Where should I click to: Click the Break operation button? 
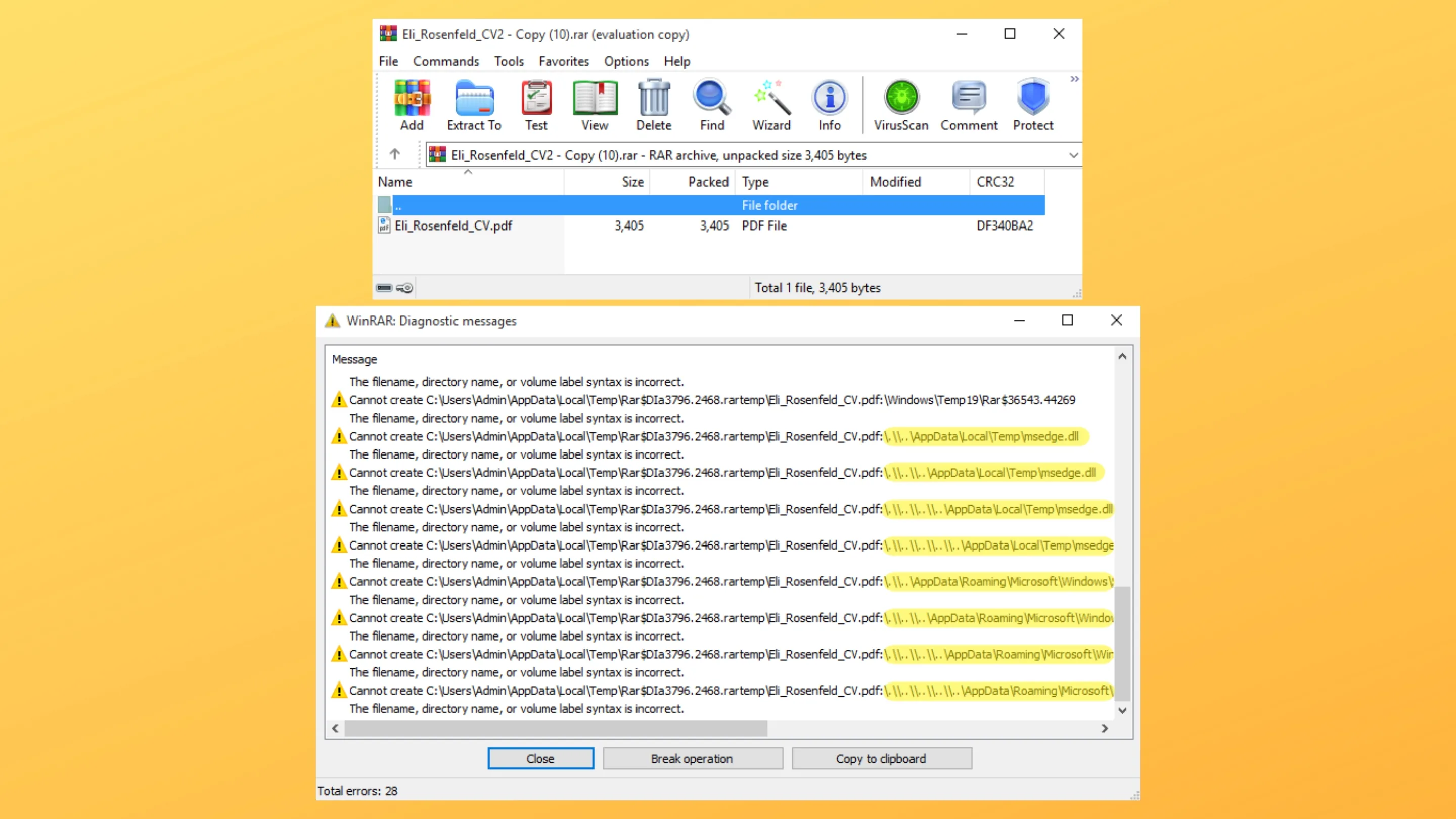pos(693,758)
